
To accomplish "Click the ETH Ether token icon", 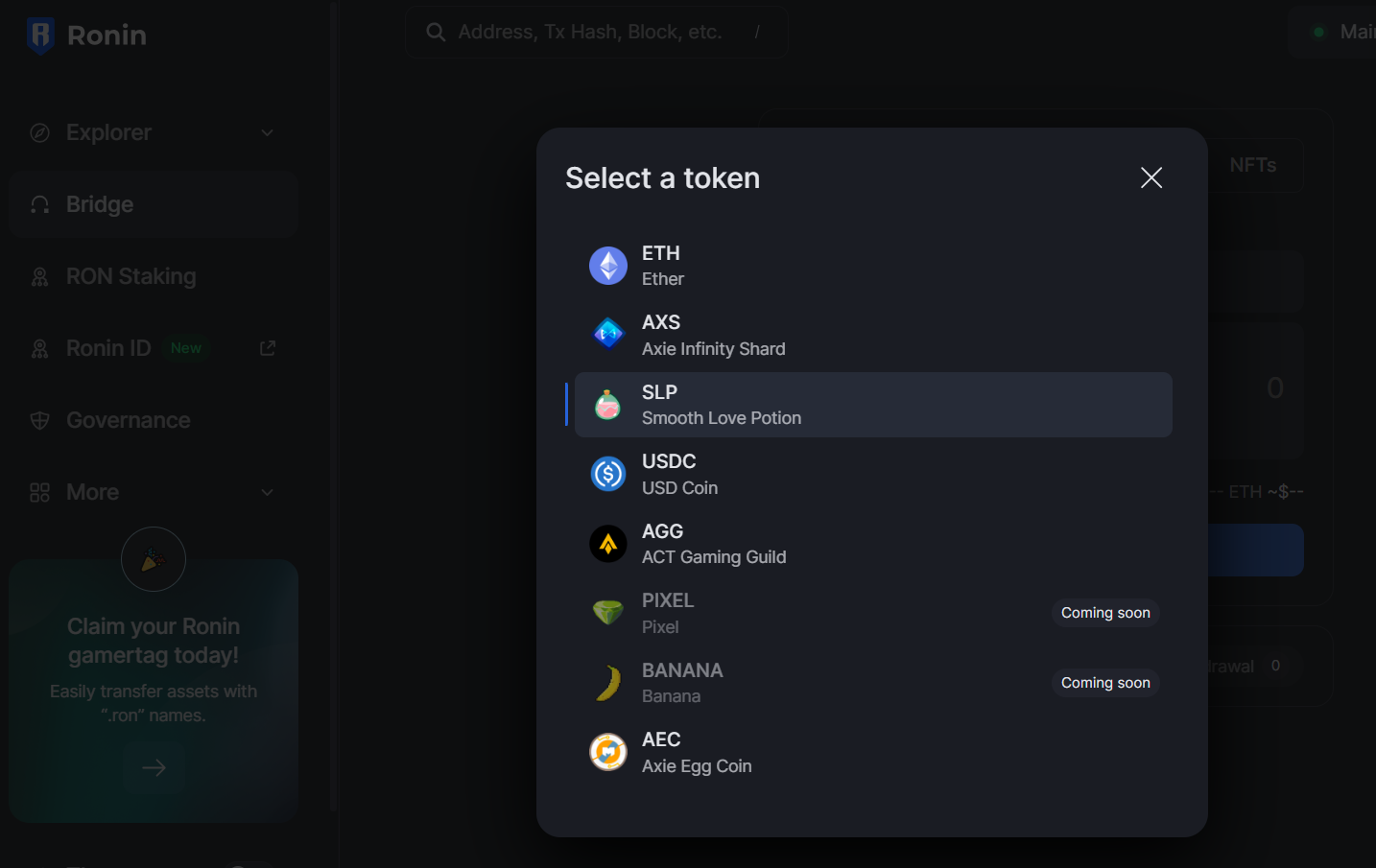I will pos(607,266).
